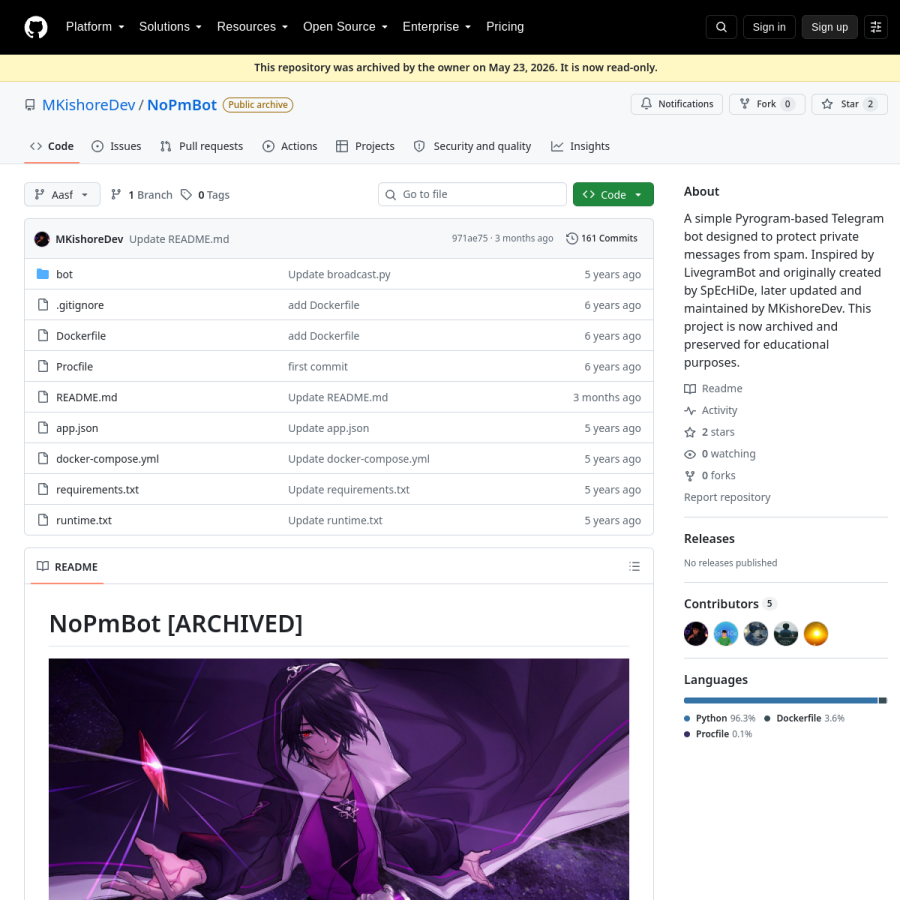The width and height of the screenshot is (900, 900).
Task: Open the requirements.txt file
Action: tap(98, 490)
